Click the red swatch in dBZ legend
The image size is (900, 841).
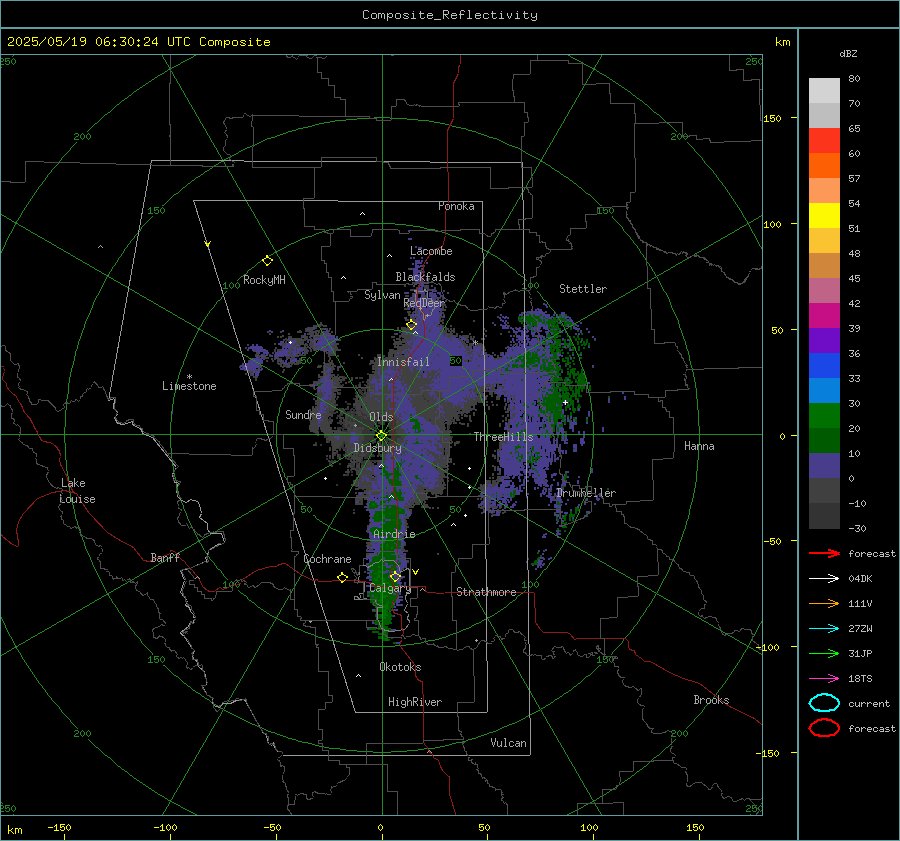[824, 140]
